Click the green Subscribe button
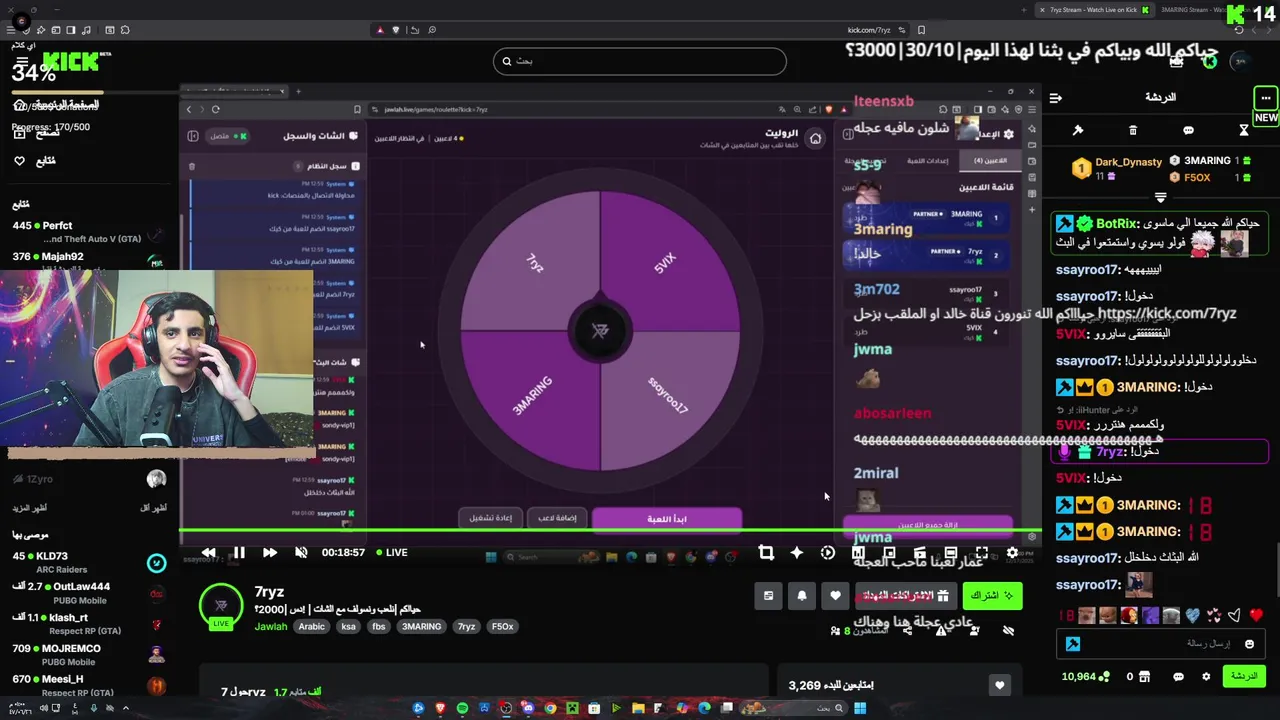The image size is (1280, 720). (x=992, y=596)
